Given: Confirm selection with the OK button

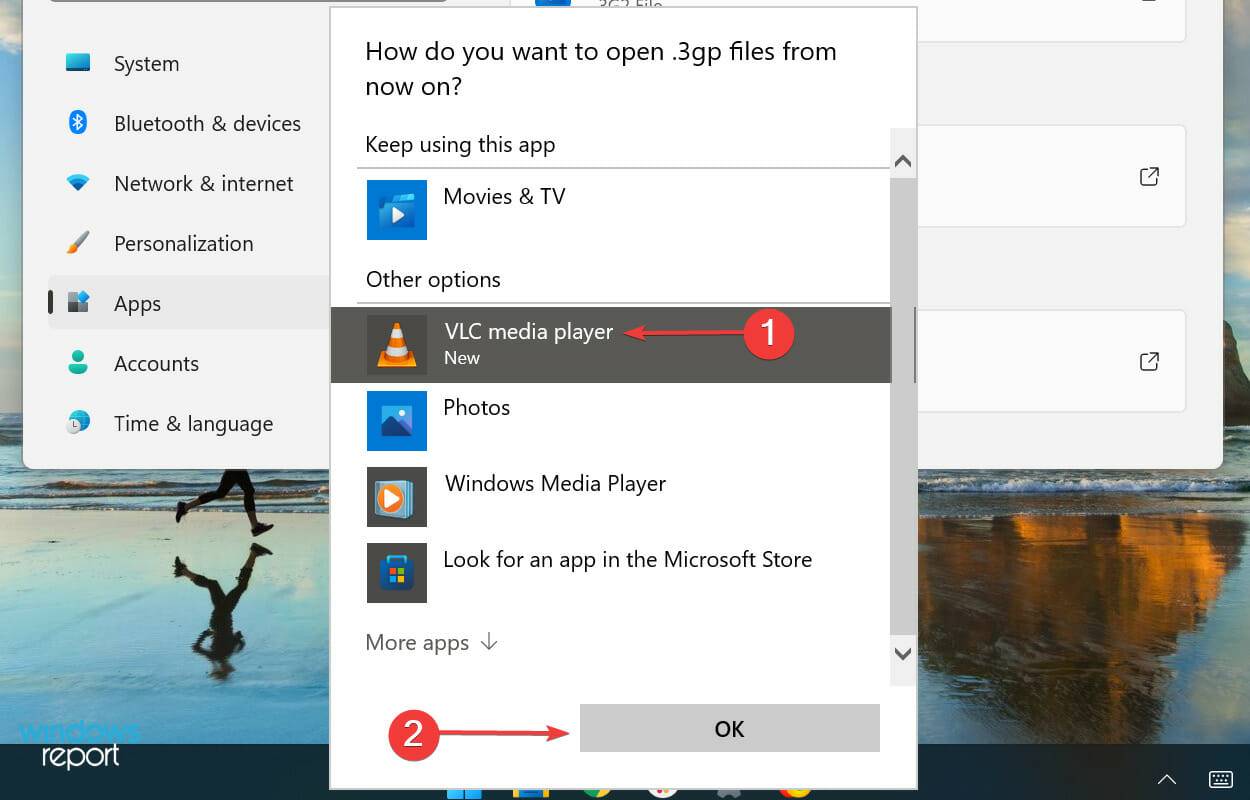Looking at the screenshot, I should click(x=728, y=729).
